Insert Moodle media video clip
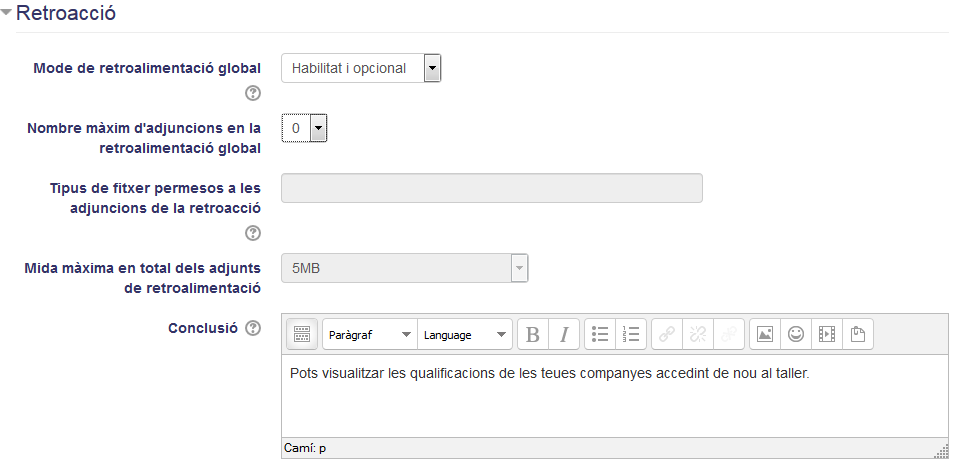 click(x=827, y=334)
